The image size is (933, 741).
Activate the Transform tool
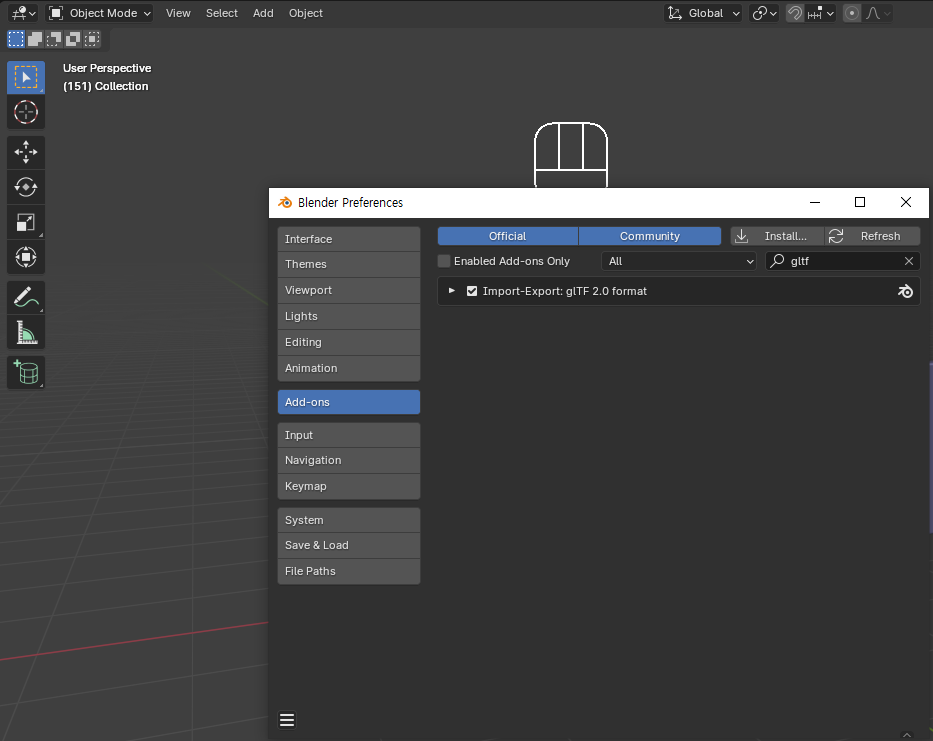tap(26, 257)
